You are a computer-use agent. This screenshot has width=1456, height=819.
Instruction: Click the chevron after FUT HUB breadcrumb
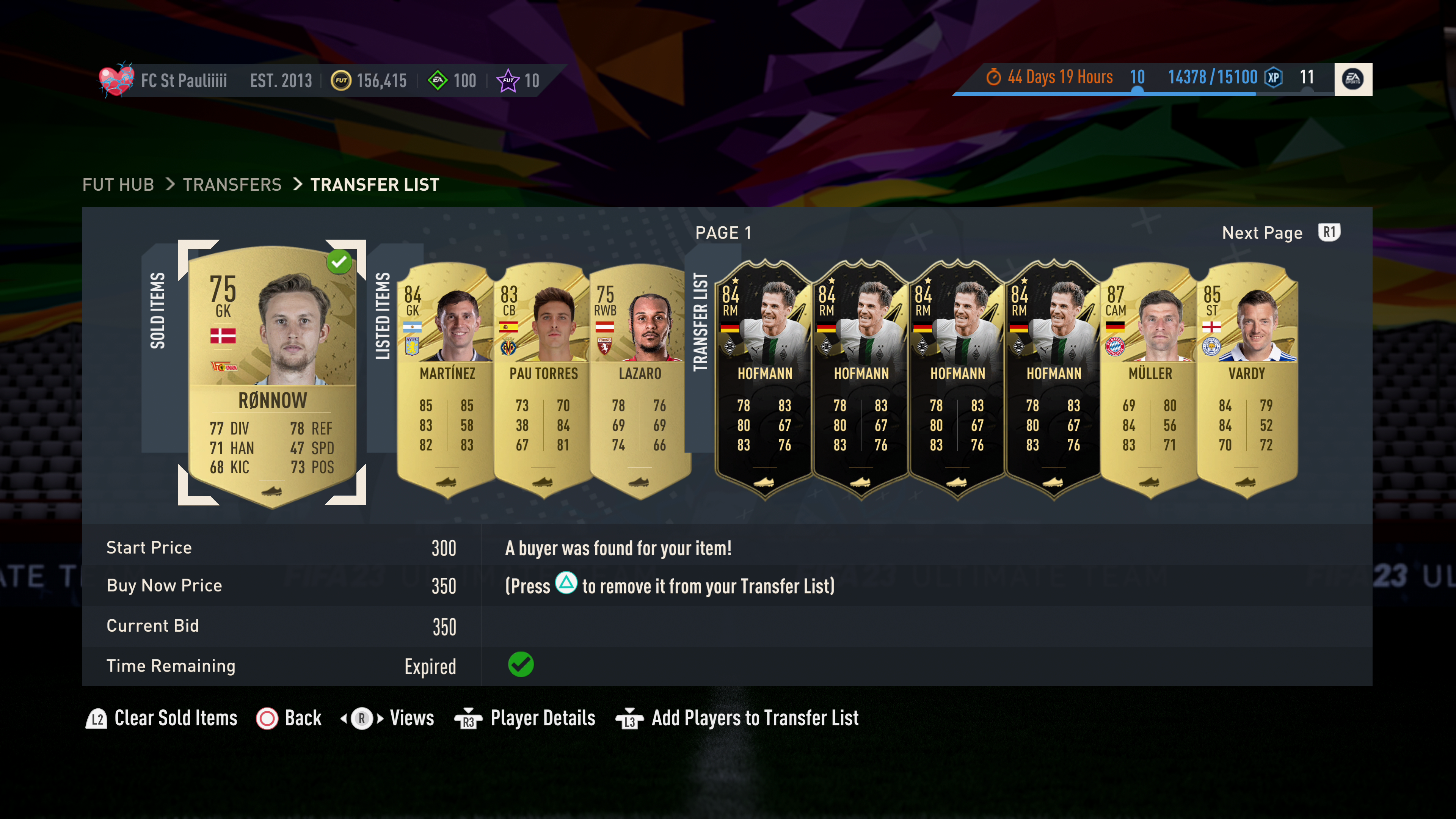tap(169, 184)
